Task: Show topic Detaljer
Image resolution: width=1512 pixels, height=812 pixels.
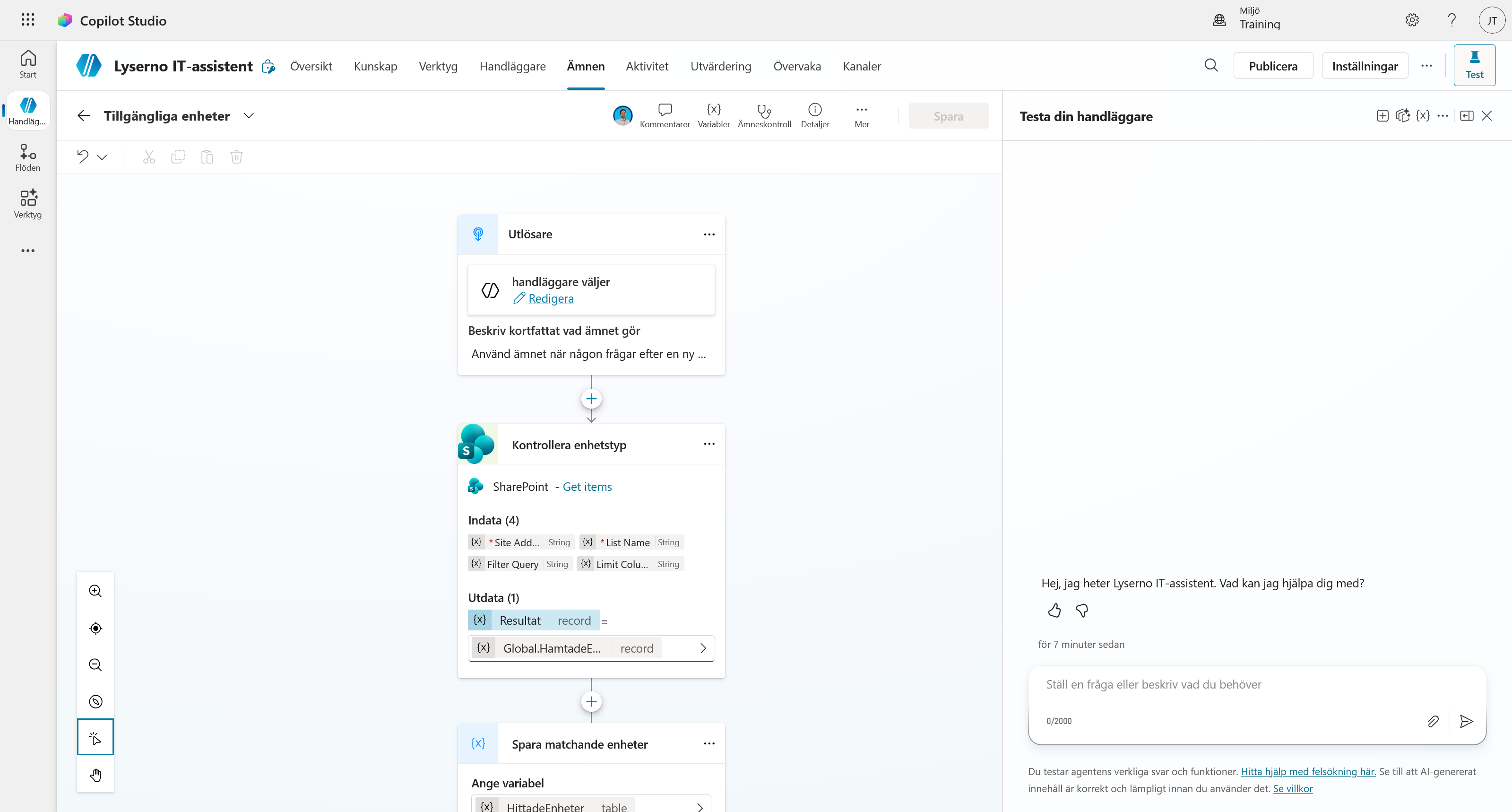Action: [x=815, y=116]
